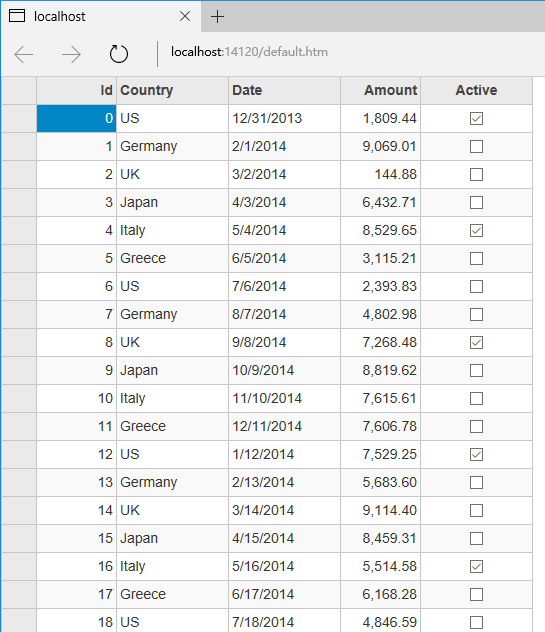Screen dimensions: 545x632
Task: Select row header of Greece row 5
Action: 19,258
